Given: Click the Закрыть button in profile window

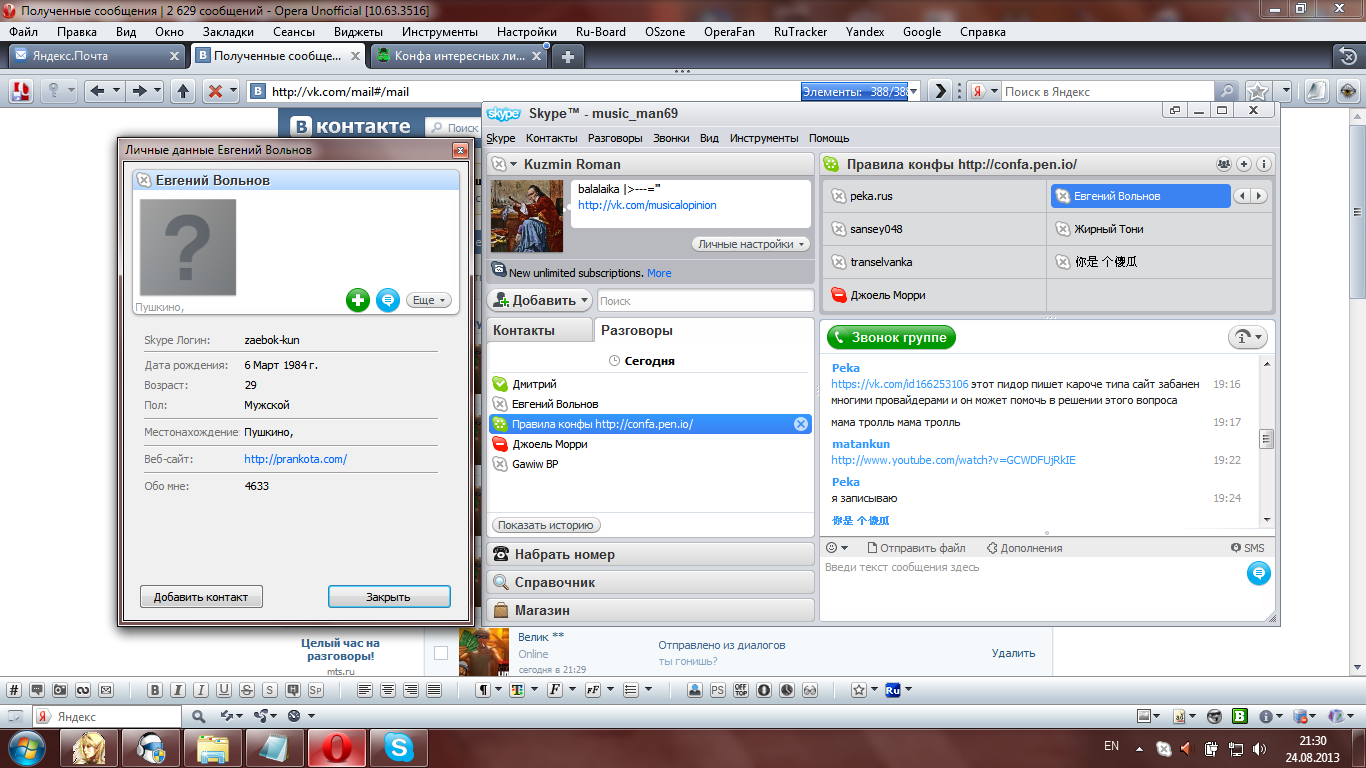Looking at the screenshot, I should pos(389,597).
